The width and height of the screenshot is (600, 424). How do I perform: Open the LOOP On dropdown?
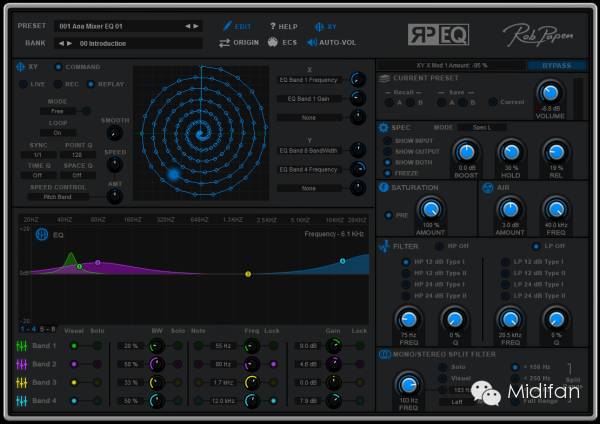(57, 132)
